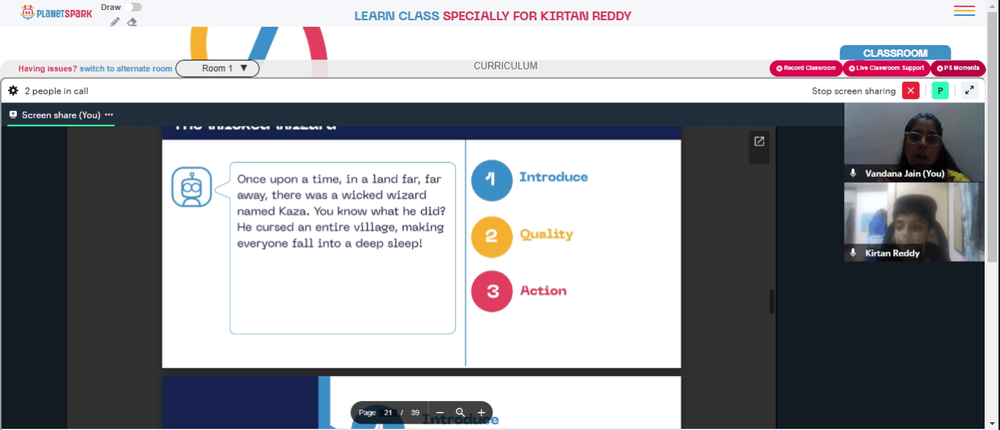The image size is (1000, 430).
Task: Click the class title heading for Kirtan Reddy
Action: tap(492, 15)
